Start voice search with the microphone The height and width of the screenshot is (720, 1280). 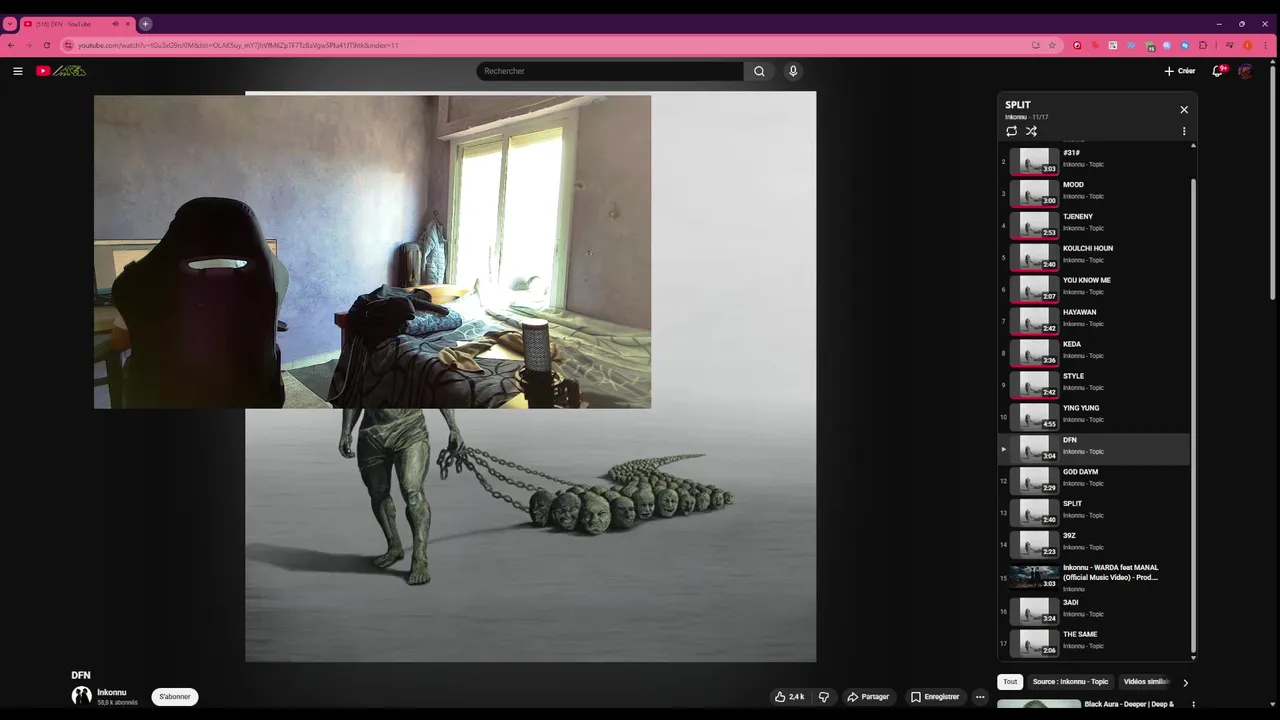point(793,71)
